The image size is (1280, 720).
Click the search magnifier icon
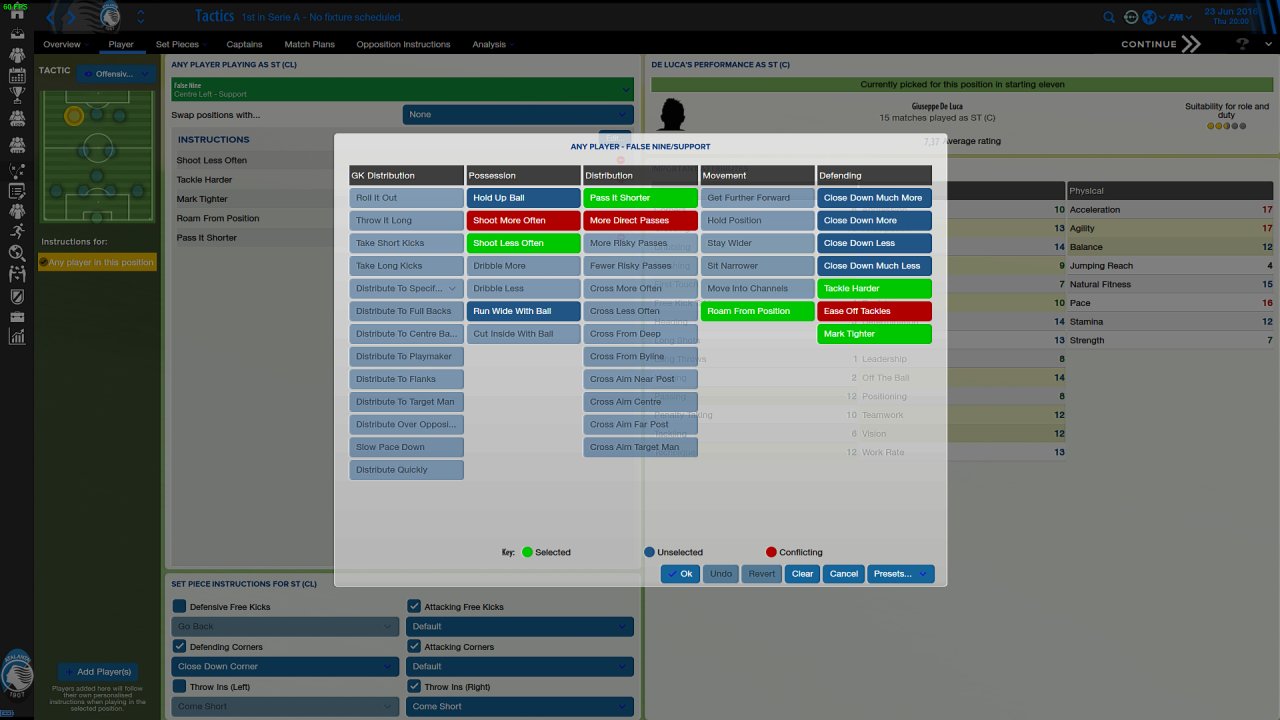(1109, 17)
